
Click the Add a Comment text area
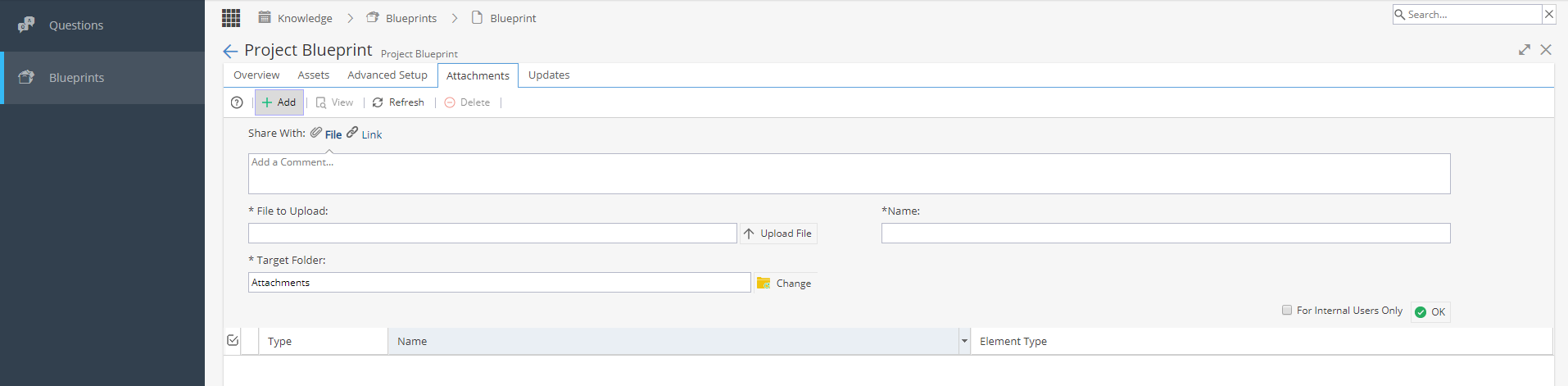tap(849, 174)
